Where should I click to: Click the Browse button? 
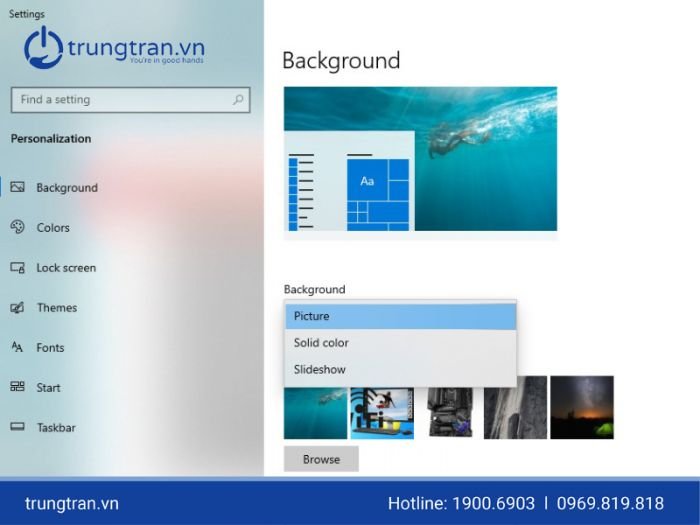click(x=321, y=459)
